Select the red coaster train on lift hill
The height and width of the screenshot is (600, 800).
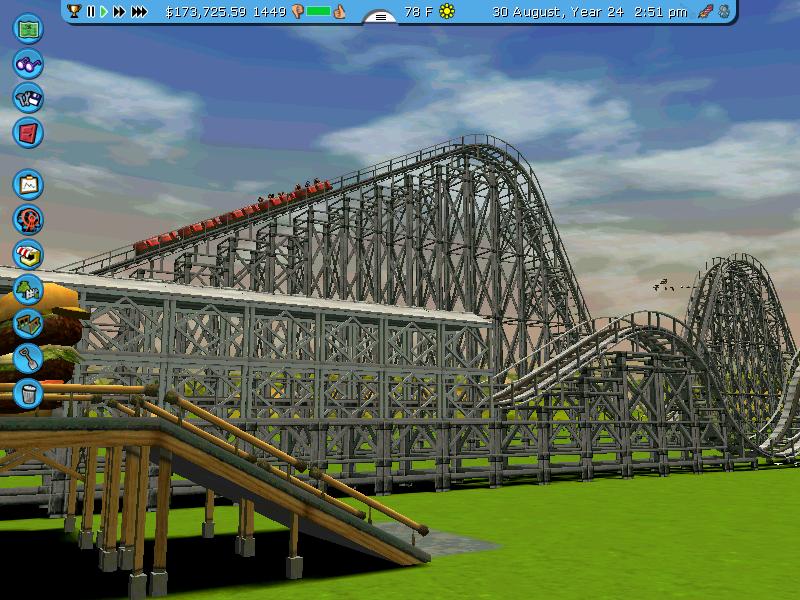pyautogui.click(x=232, y=216)
